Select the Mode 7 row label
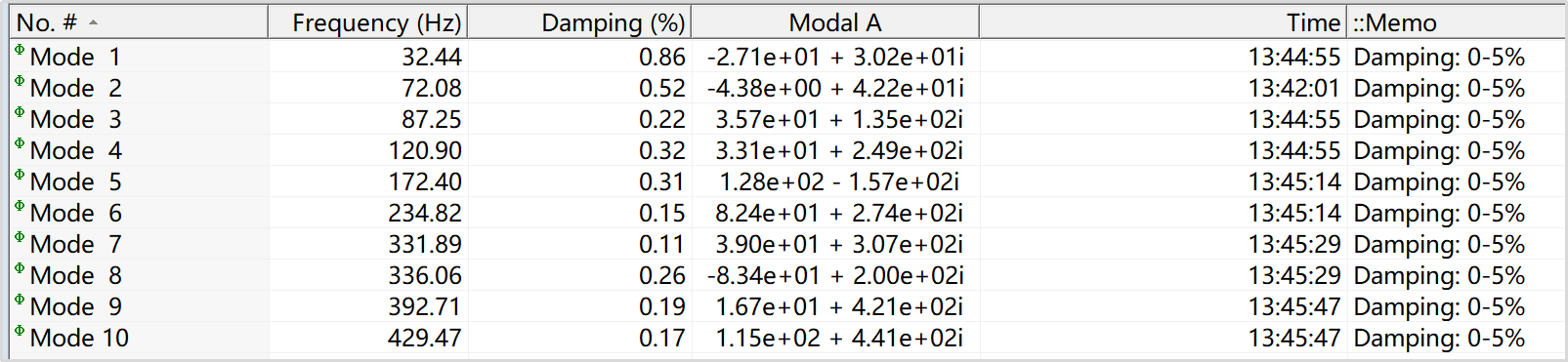Image resolution: width=1568 pixels, height=362 pixels. 76,244
